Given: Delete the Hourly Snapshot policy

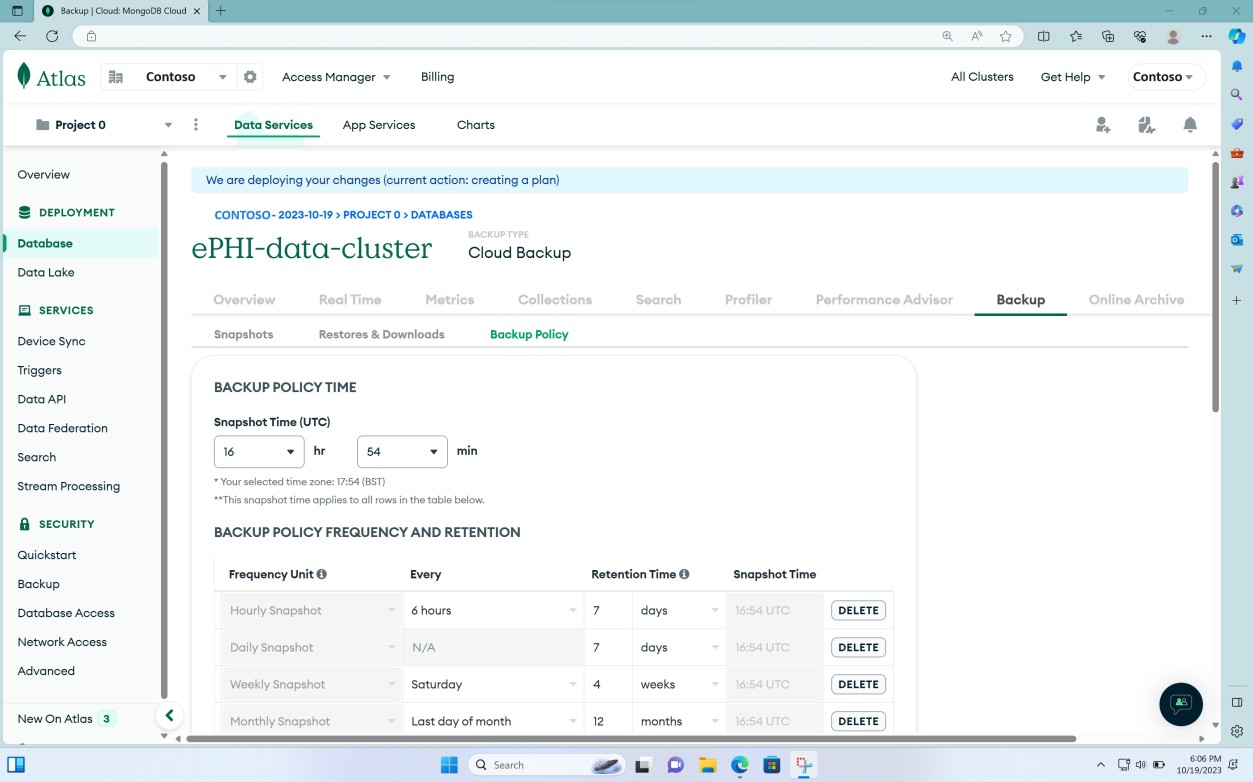Looking at the screenshot, I should (x=858, y=610).
